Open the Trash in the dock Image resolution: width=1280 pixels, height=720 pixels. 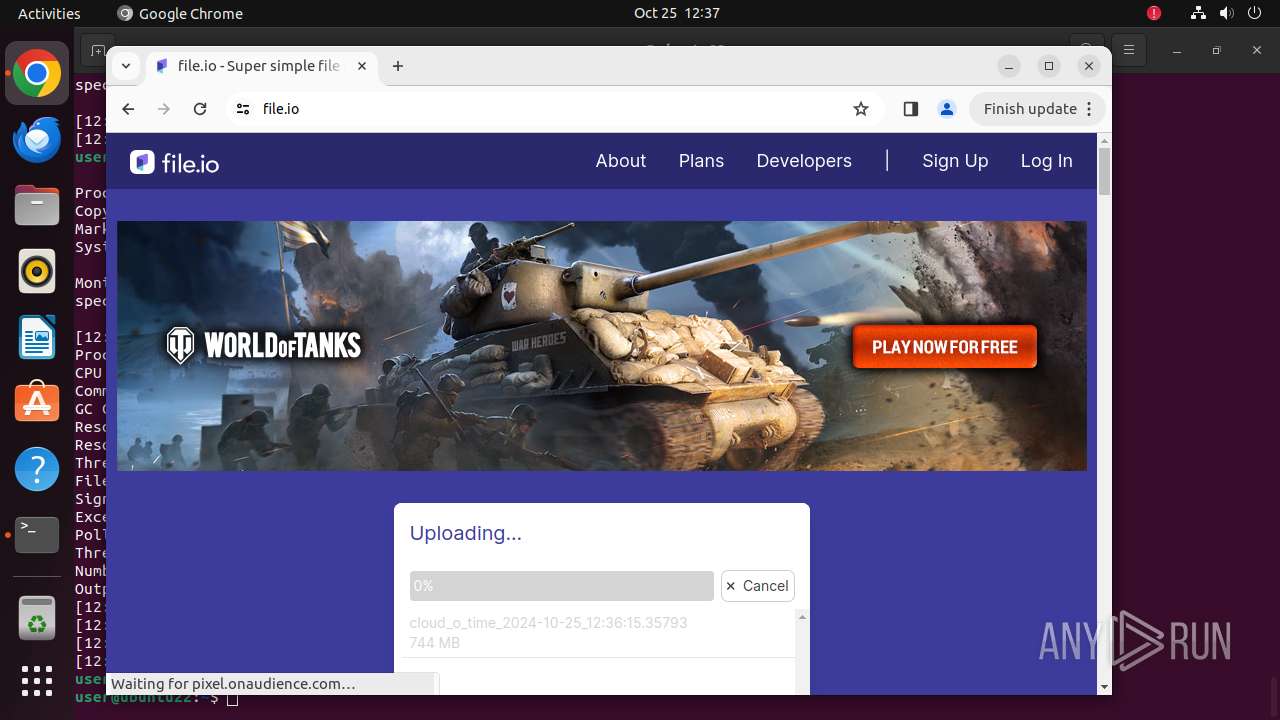pyautogui.click(x=37, y=616)
